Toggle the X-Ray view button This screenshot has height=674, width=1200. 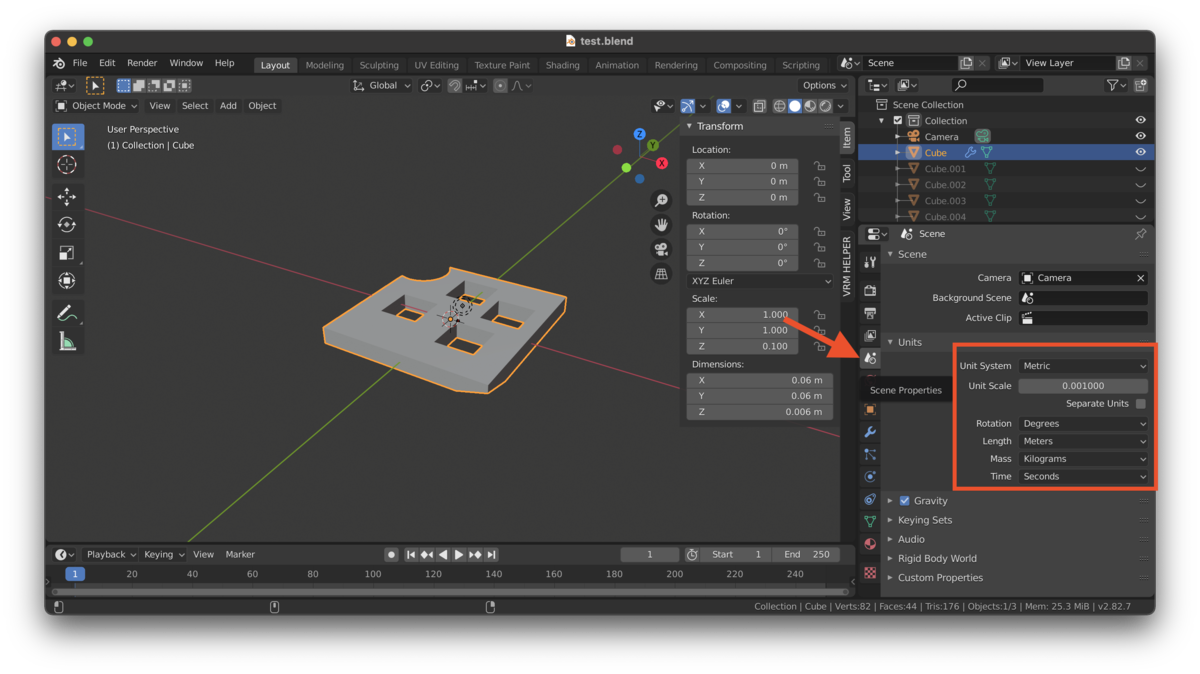coord(760,106)
